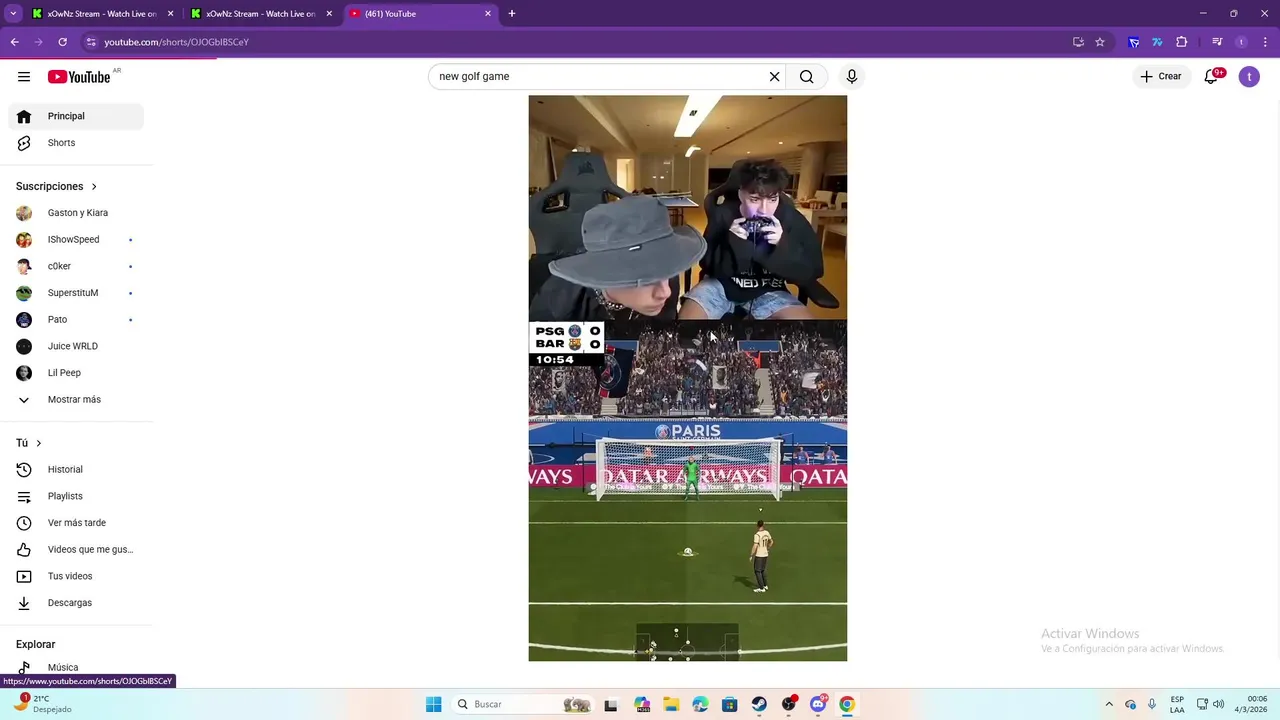Close the (461) YouTube tab

point(488,14)
